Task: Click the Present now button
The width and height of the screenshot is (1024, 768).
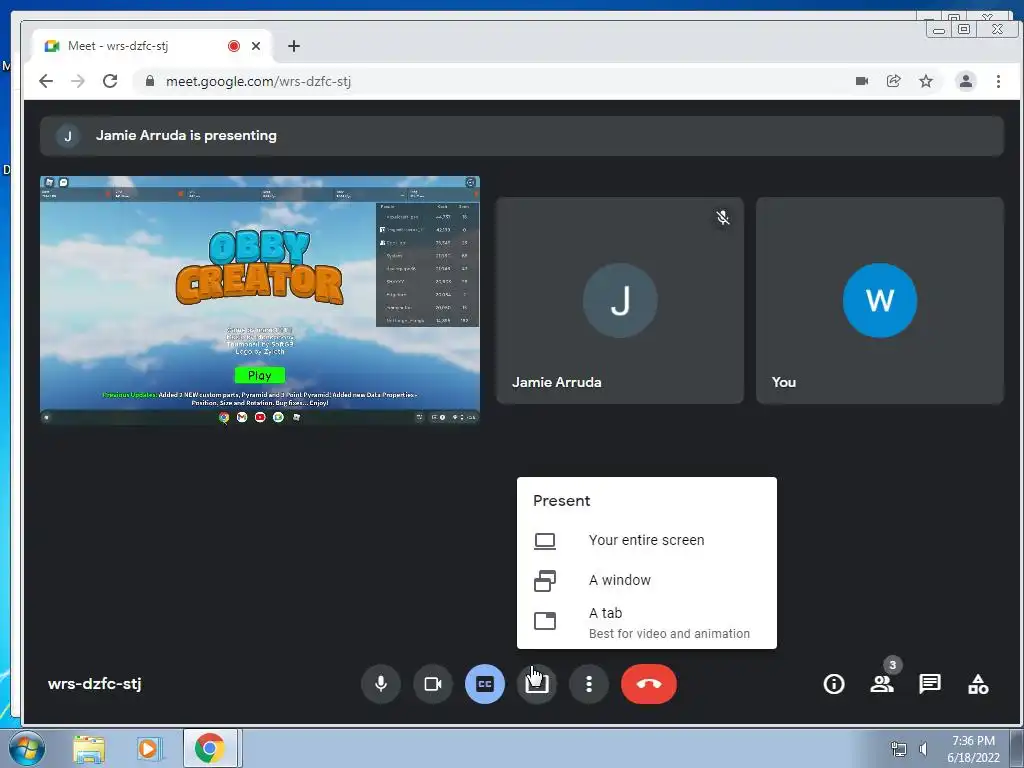Action: pos(537,684)
